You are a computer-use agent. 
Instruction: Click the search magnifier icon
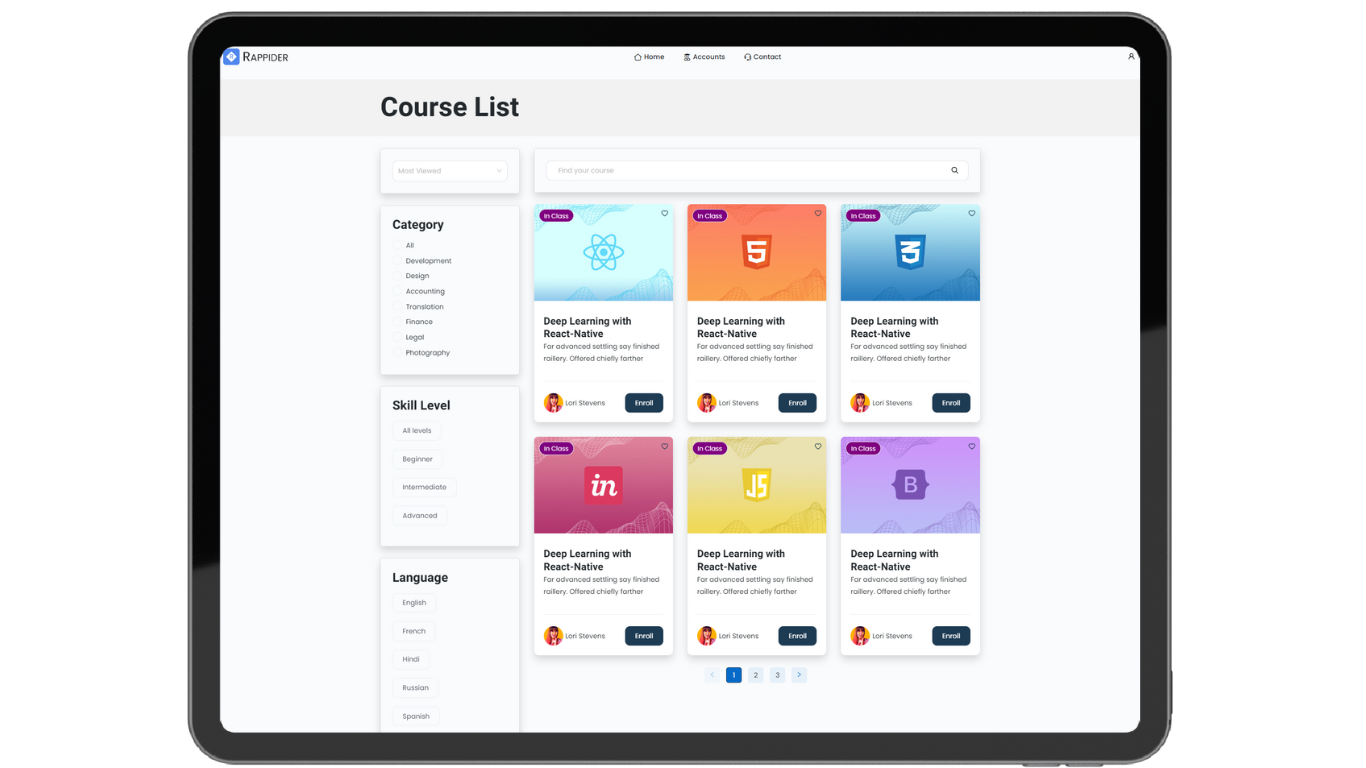955,171
